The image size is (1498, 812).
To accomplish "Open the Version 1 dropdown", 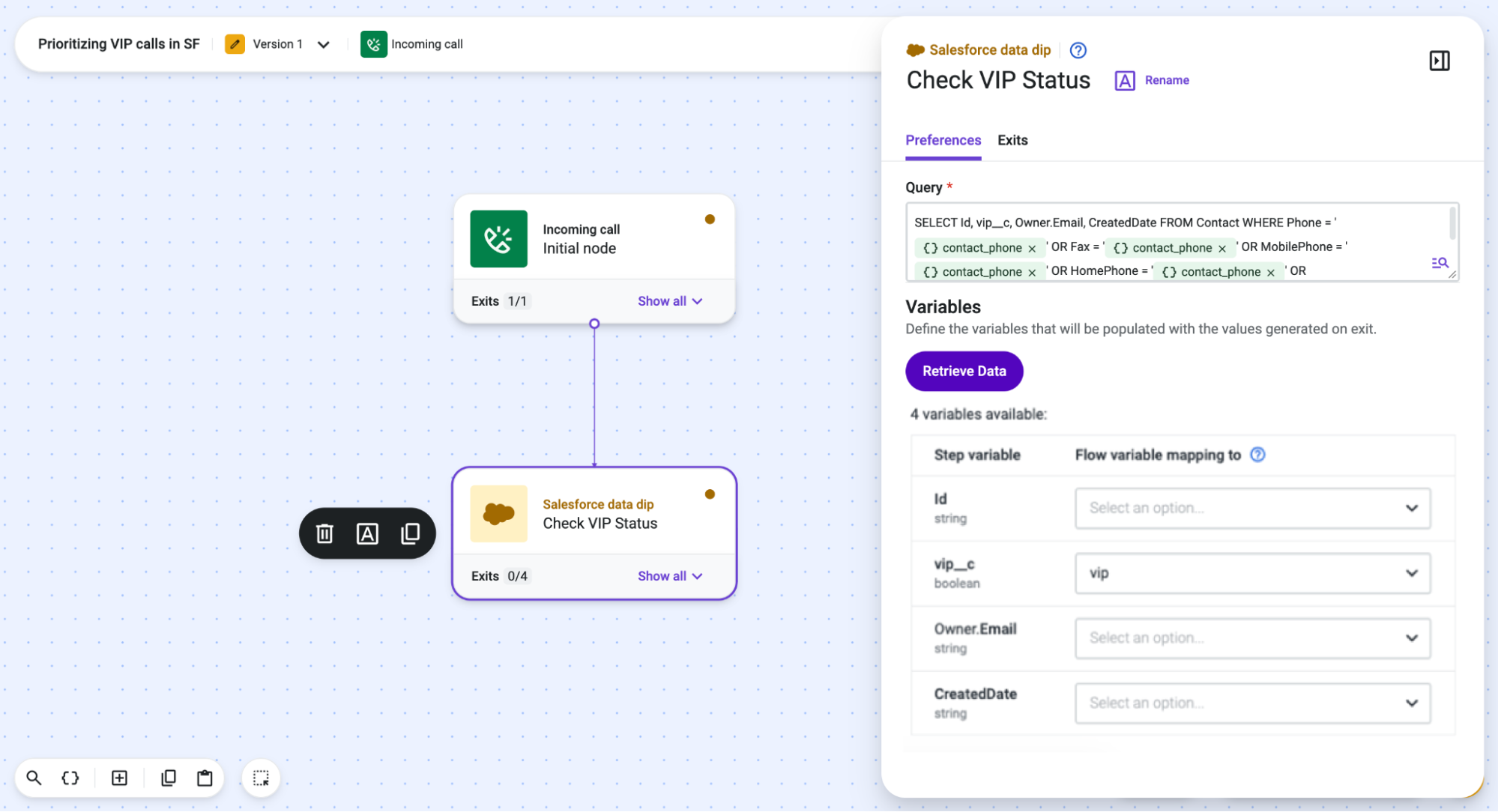I will click(323, 44).
